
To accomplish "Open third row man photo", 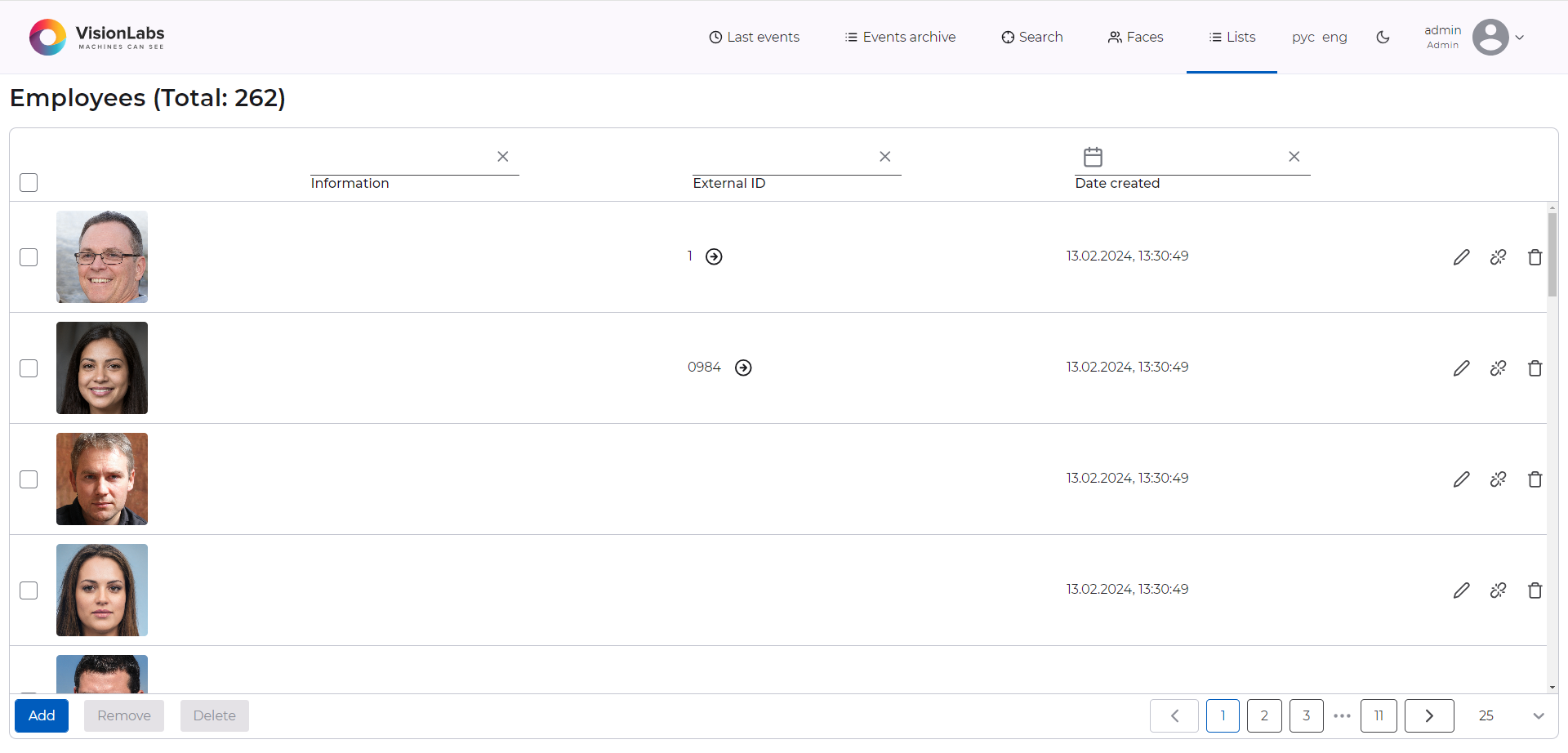I will click(x=102, y=479).
